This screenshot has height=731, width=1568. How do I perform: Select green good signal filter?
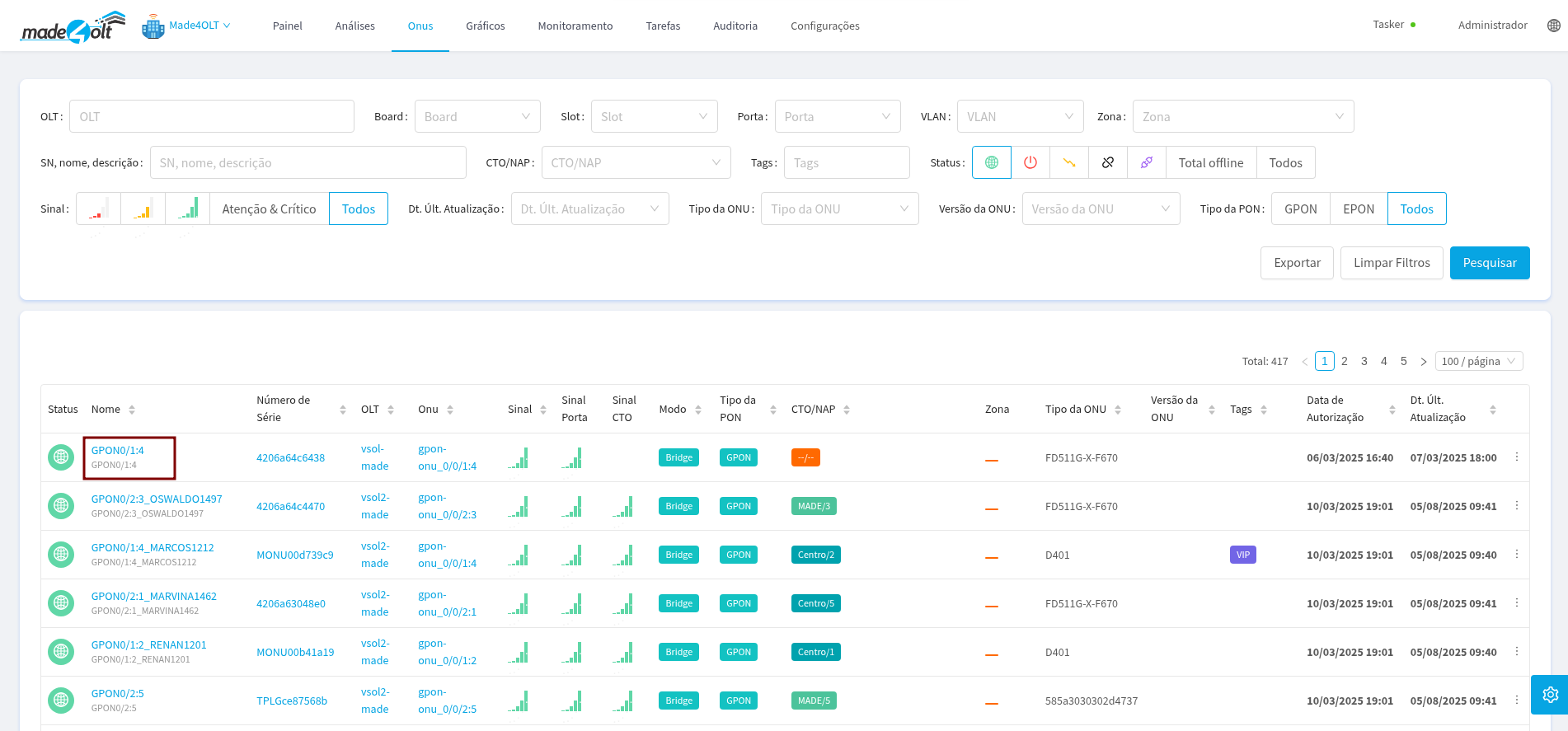pos(188,209)
